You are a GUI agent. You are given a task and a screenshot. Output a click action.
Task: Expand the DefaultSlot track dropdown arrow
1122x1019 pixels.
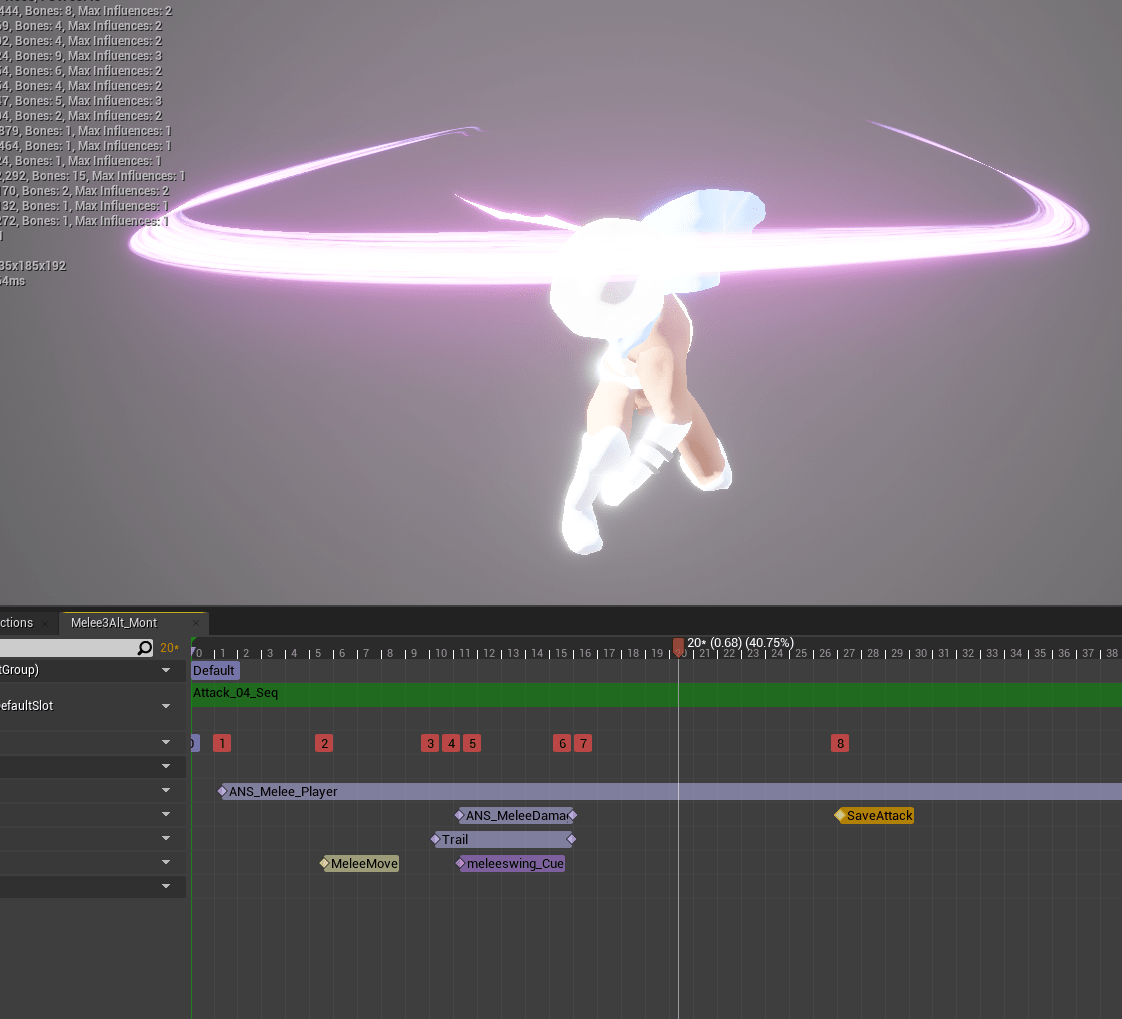(x=166, y=706)
